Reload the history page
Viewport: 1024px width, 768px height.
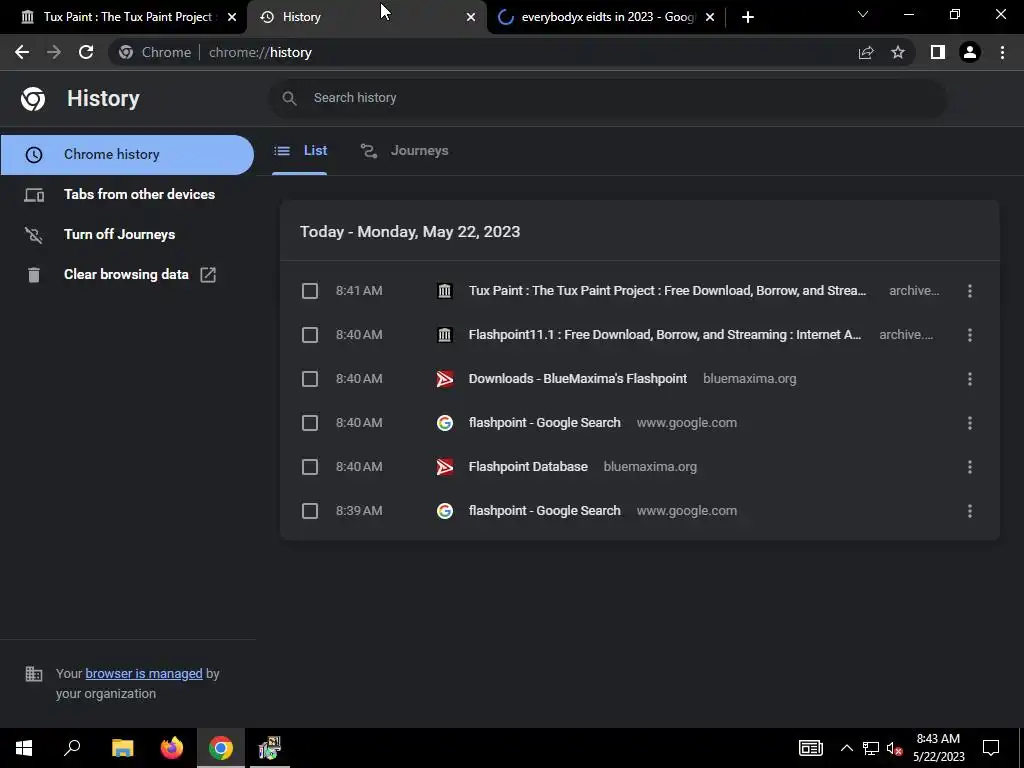click(86, 52)
